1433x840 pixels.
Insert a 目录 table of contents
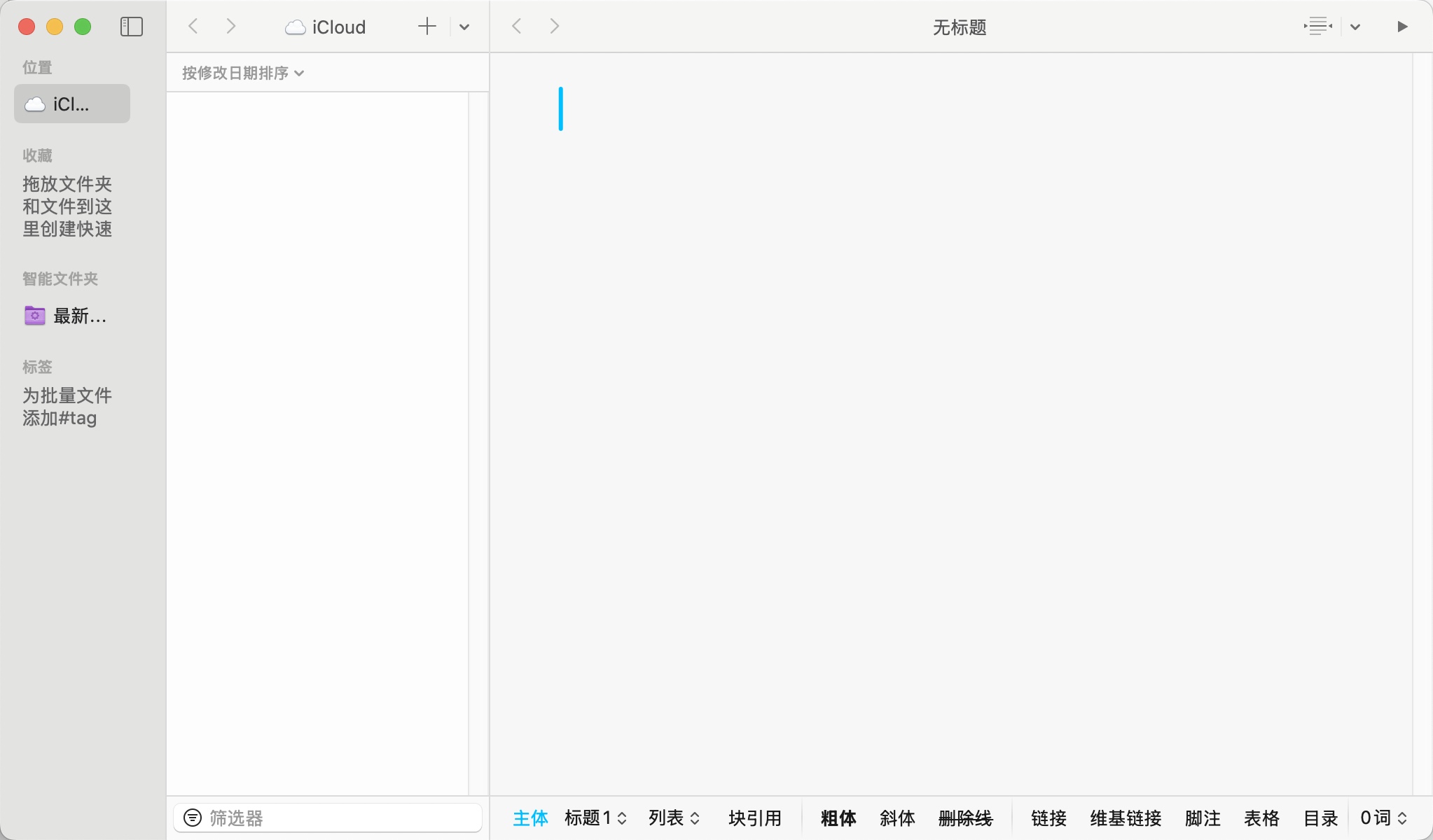pos(1320,818)
